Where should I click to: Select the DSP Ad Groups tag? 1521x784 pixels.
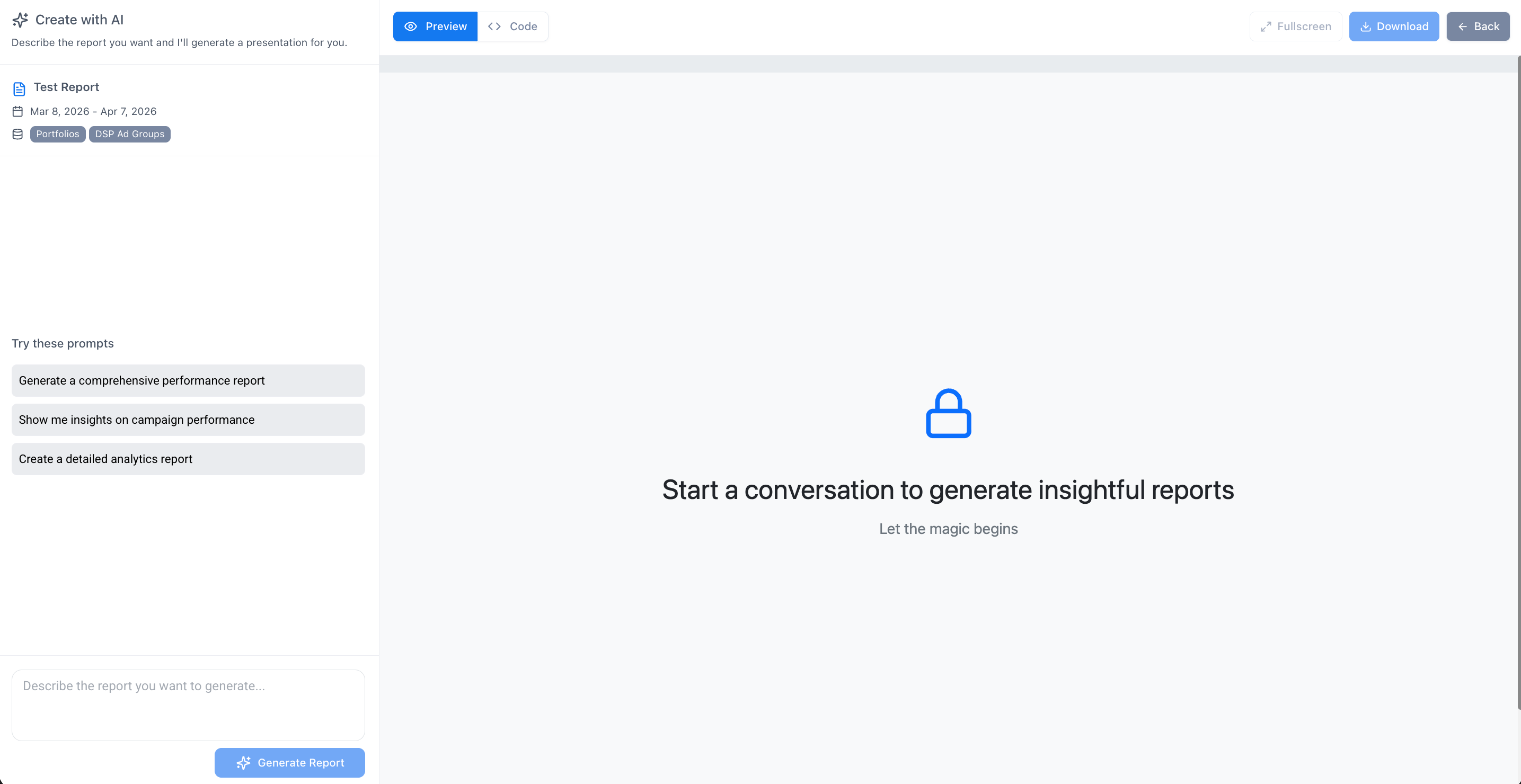point(130,134)
